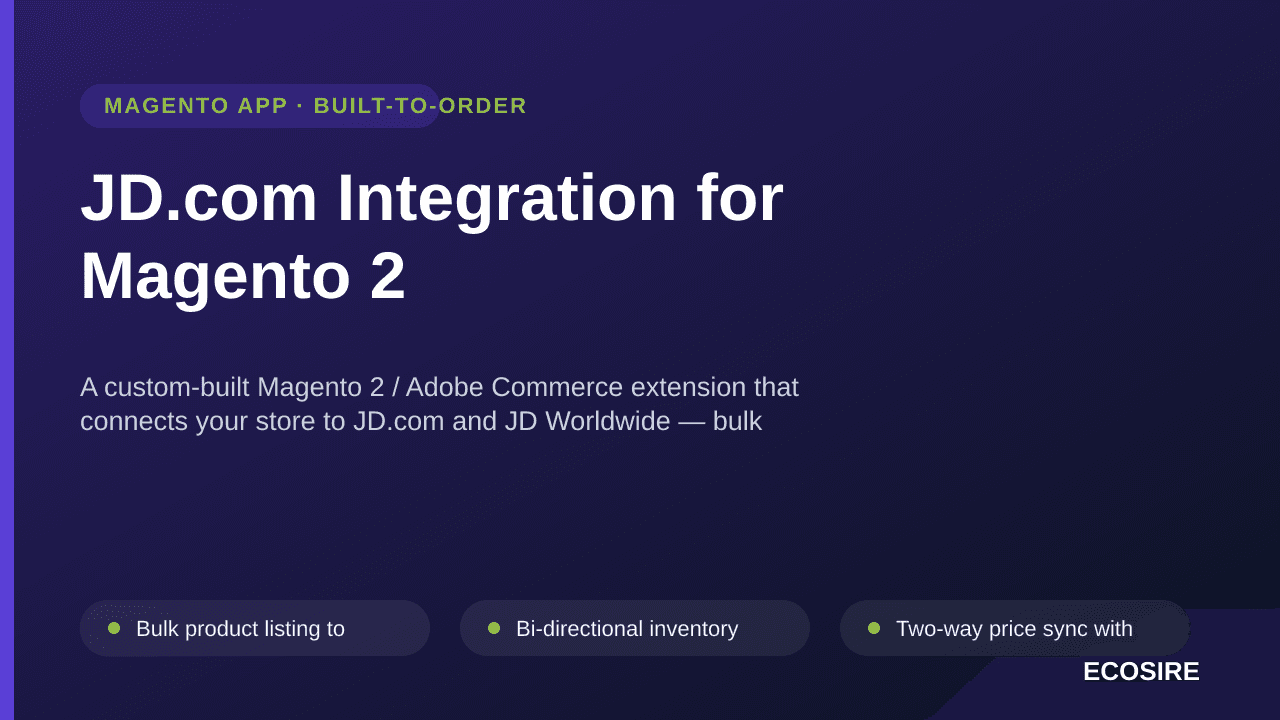The image size is (1280, 720).
Task: Open the 'Bulk product listing to' pill
Action: coord(255,628)
